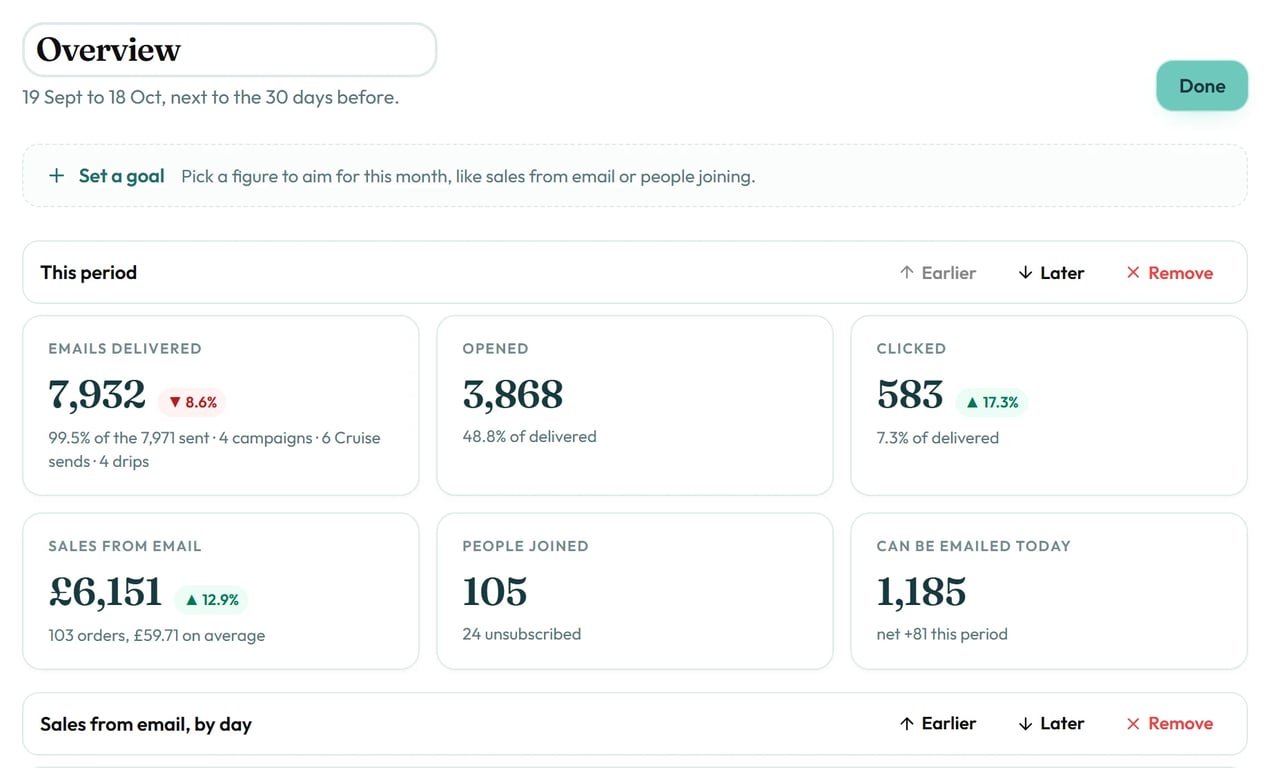The width and height of the screenshot is (1270, 768).
Task: Click the plus icon beside Set a goal
Action: point(56,176)
